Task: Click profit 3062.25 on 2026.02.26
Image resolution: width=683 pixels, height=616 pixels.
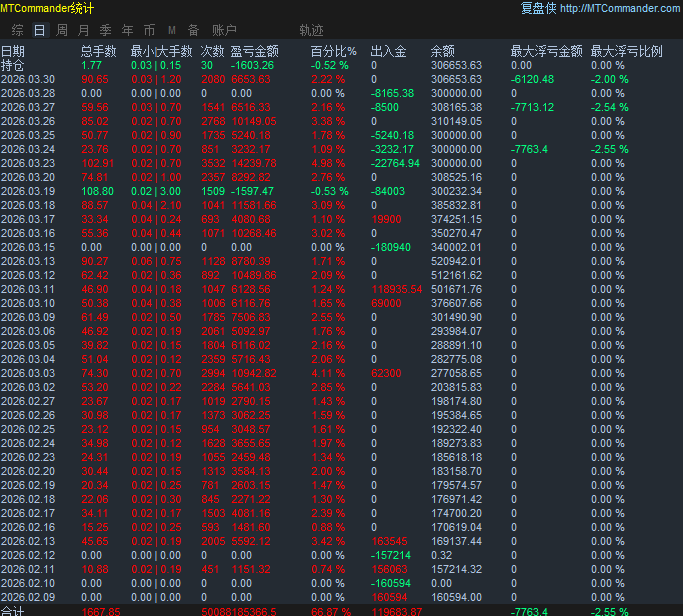Action: [251, 415]
